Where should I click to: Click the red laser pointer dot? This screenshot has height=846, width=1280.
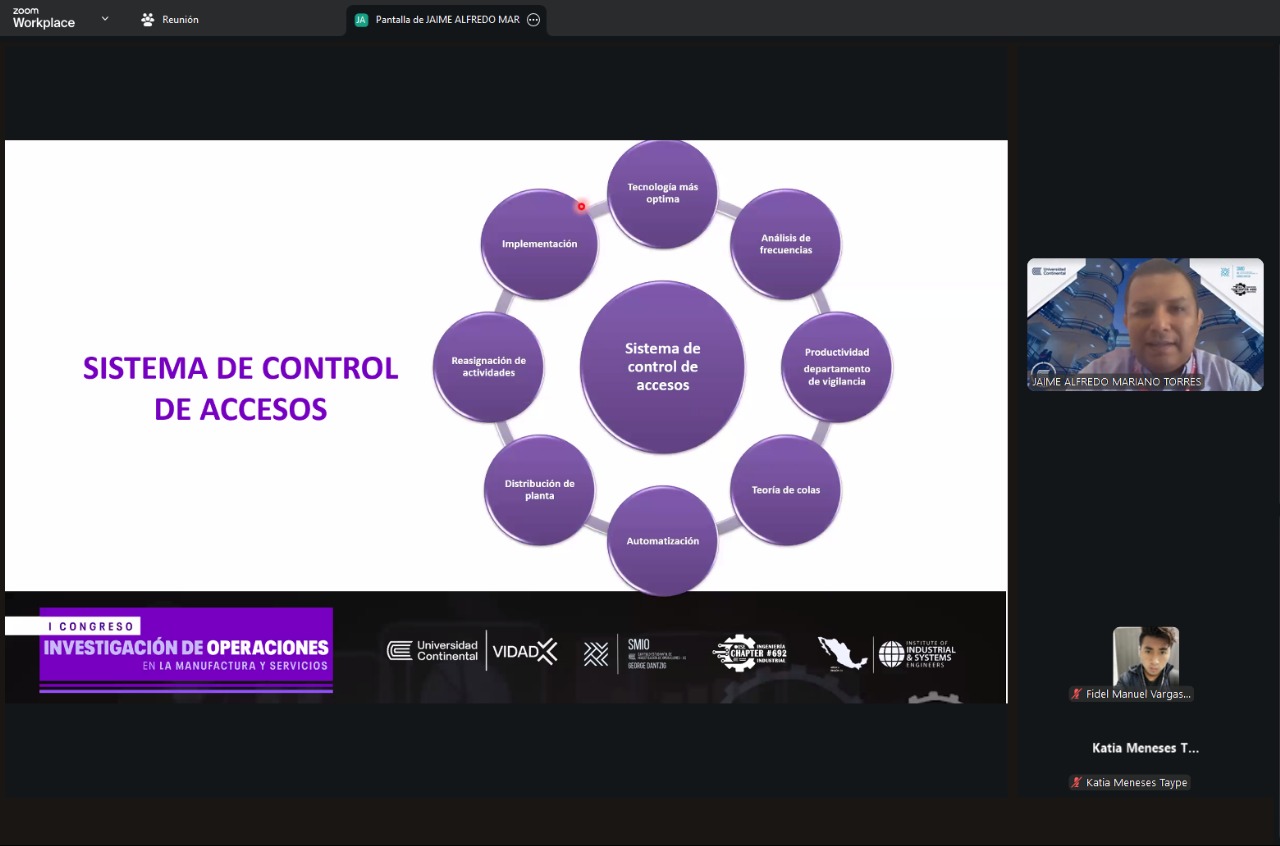pyautogui.click(x=581, y=207)
